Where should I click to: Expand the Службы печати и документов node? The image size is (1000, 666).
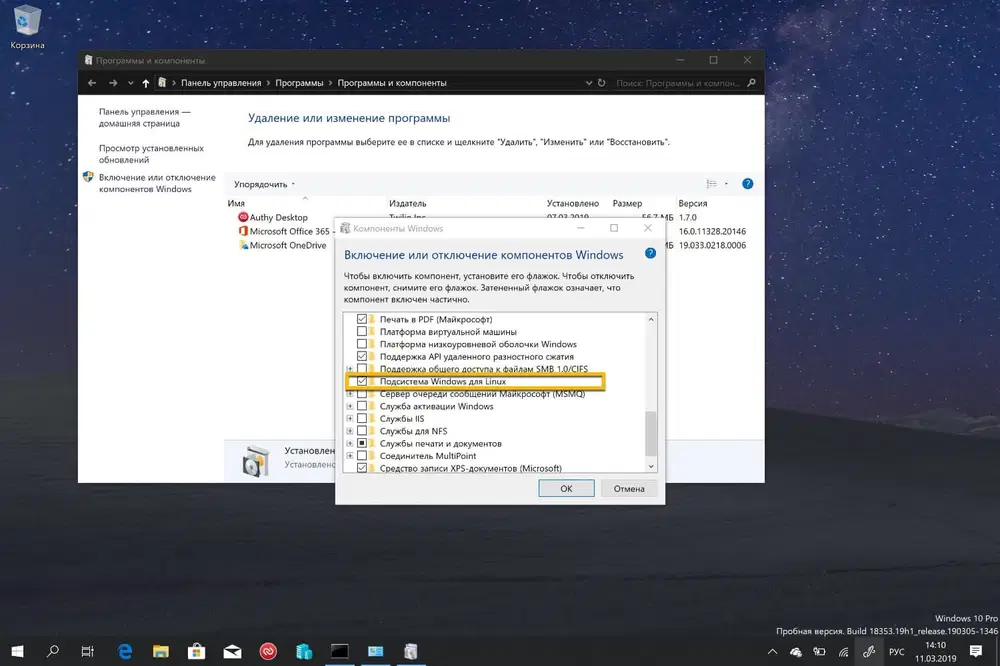[x=350, y=442]
